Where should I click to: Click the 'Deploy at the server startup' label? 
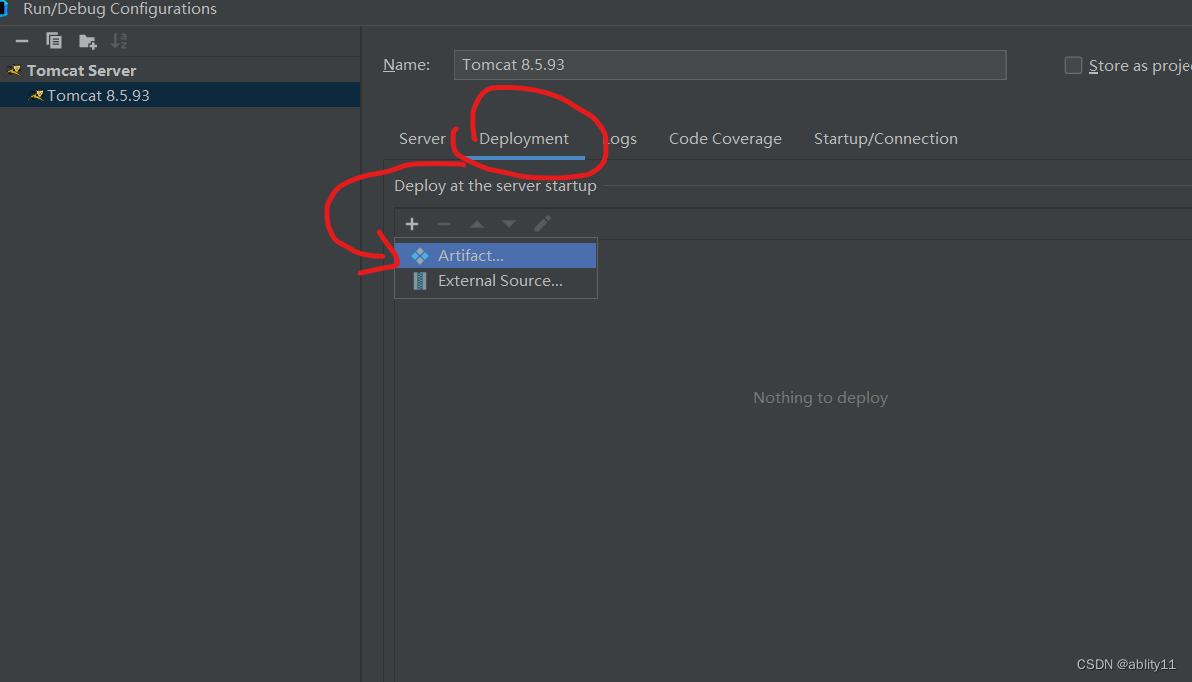pyautogui.click(x=495, y=186)
